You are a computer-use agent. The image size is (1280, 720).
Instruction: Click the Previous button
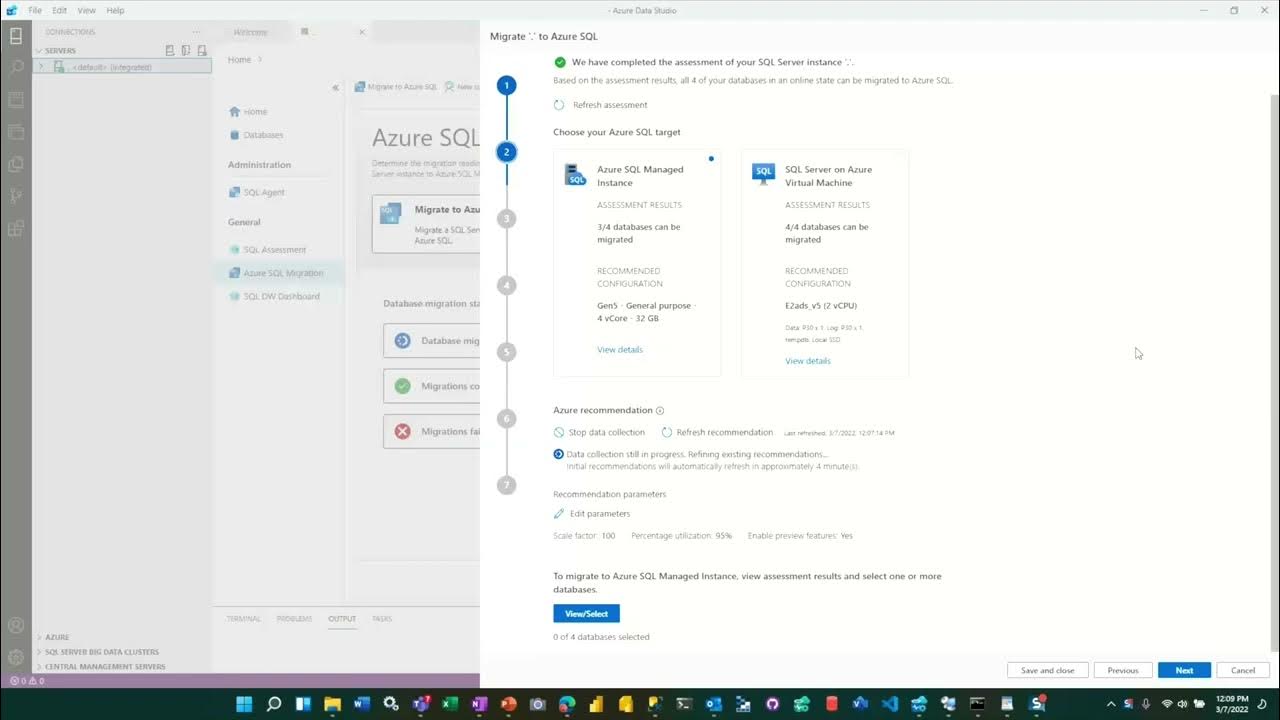coord(1123,671)
